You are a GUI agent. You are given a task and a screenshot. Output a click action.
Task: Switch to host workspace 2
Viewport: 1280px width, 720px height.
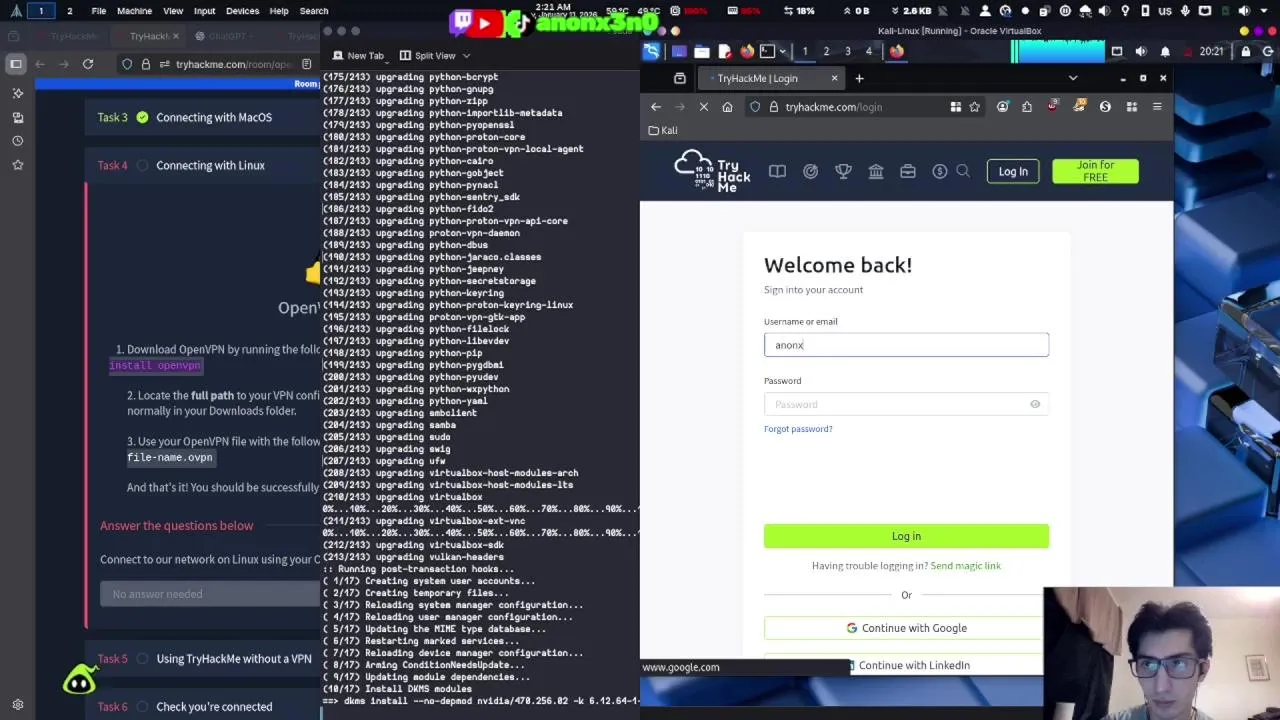pyautogui.click(x=69, y=11)
